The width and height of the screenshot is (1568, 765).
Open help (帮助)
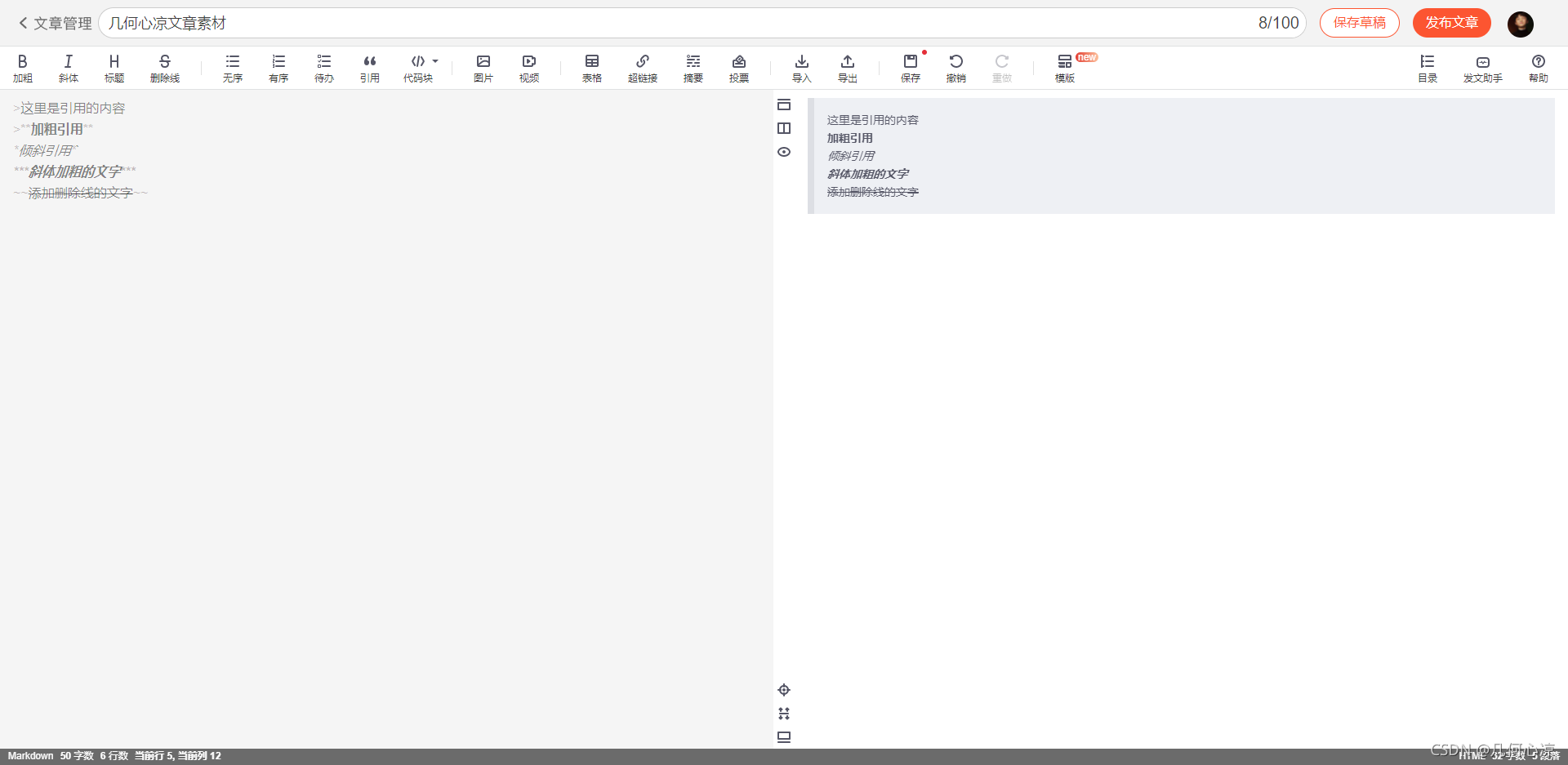[x=1539, y=68]
